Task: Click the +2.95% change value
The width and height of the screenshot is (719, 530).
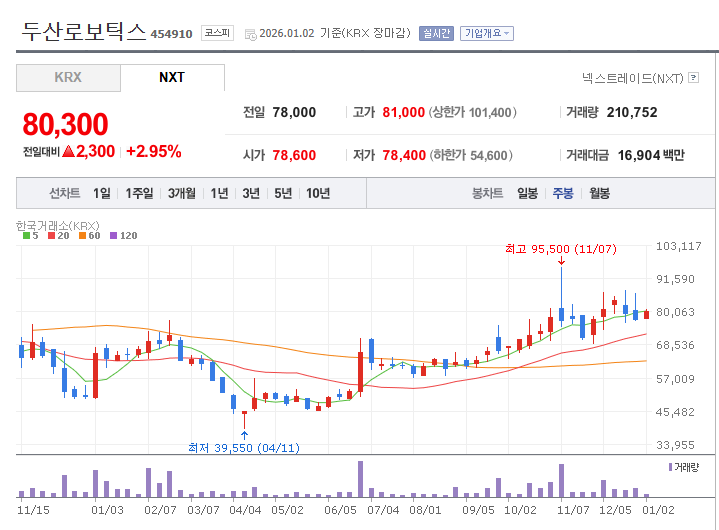Action: click(x=154, y=151)
